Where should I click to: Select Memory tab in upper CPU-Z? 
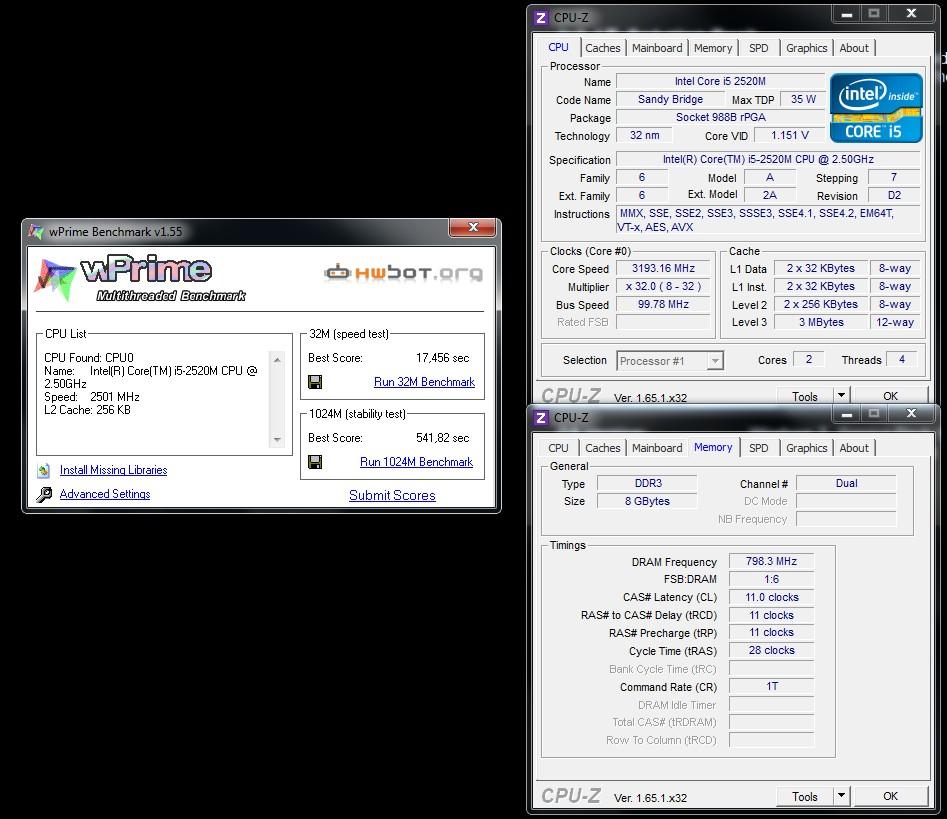tap(713, 48)
